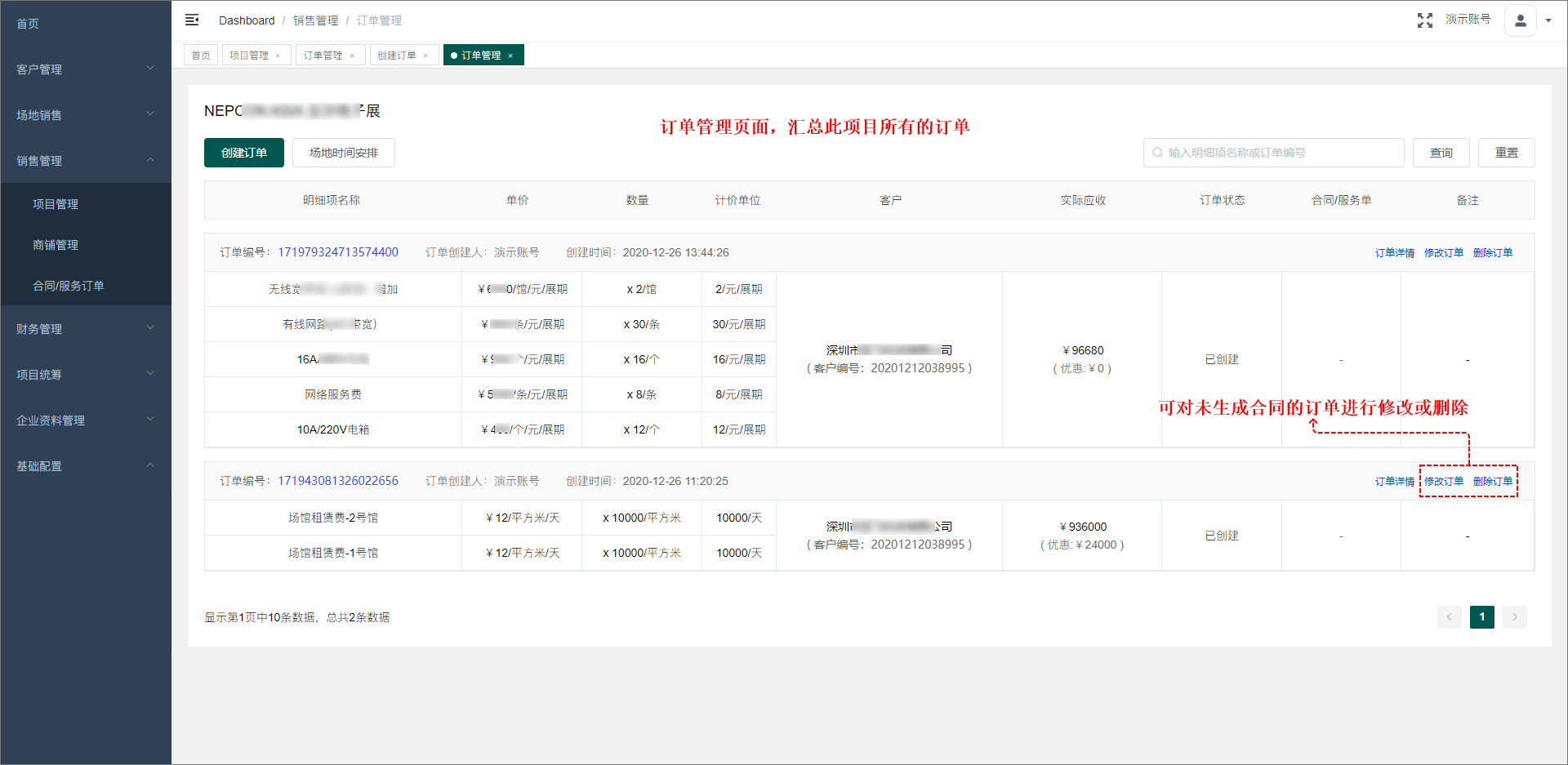Close the 项目管理 tab with its x

point(278,56)
